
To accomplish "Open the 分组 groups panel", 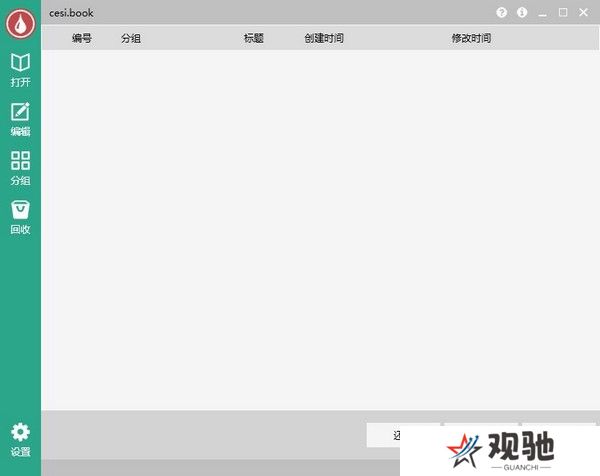I will [x=20, y=168].
